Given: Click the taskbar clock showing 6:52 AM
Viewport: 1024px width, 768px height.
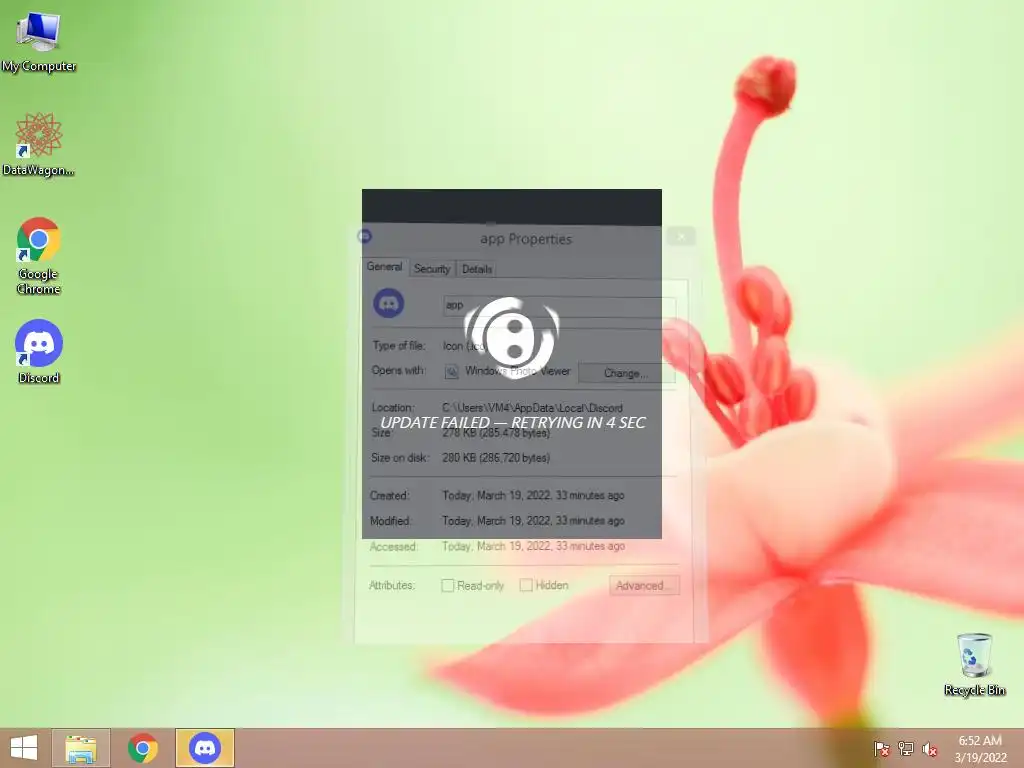Looking at the screenshot, I should pos(980,749).
